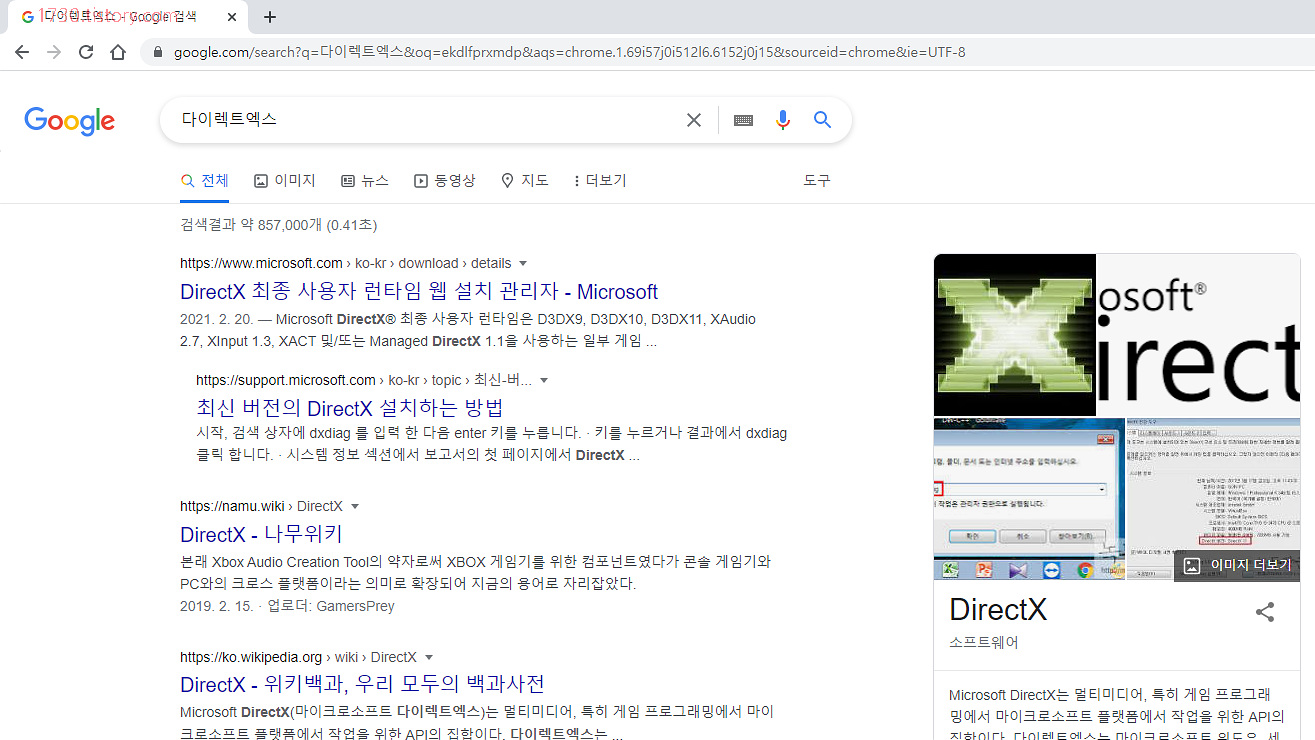The height and width of the screenshot is (740, 1315).
Task: Clear the search query with X
Action: pyautogui.click(x=694, y=120)
